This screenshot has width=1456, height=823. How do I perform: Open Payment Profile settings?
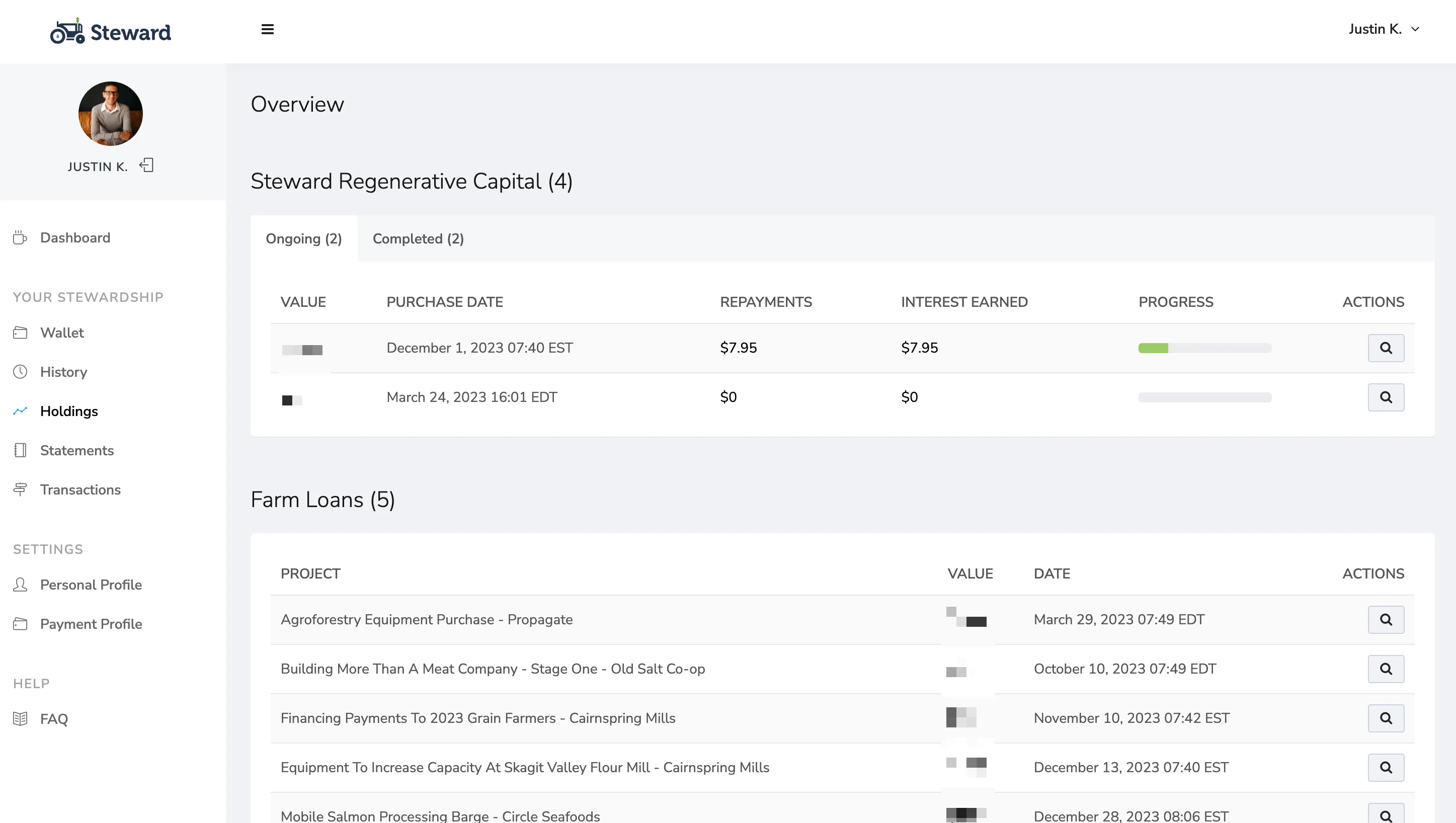click(91, 624)
